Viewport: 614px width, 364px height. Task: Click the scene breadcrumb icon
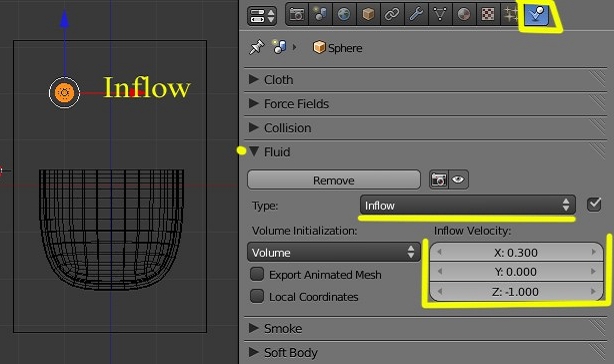(x=279, y=47)
